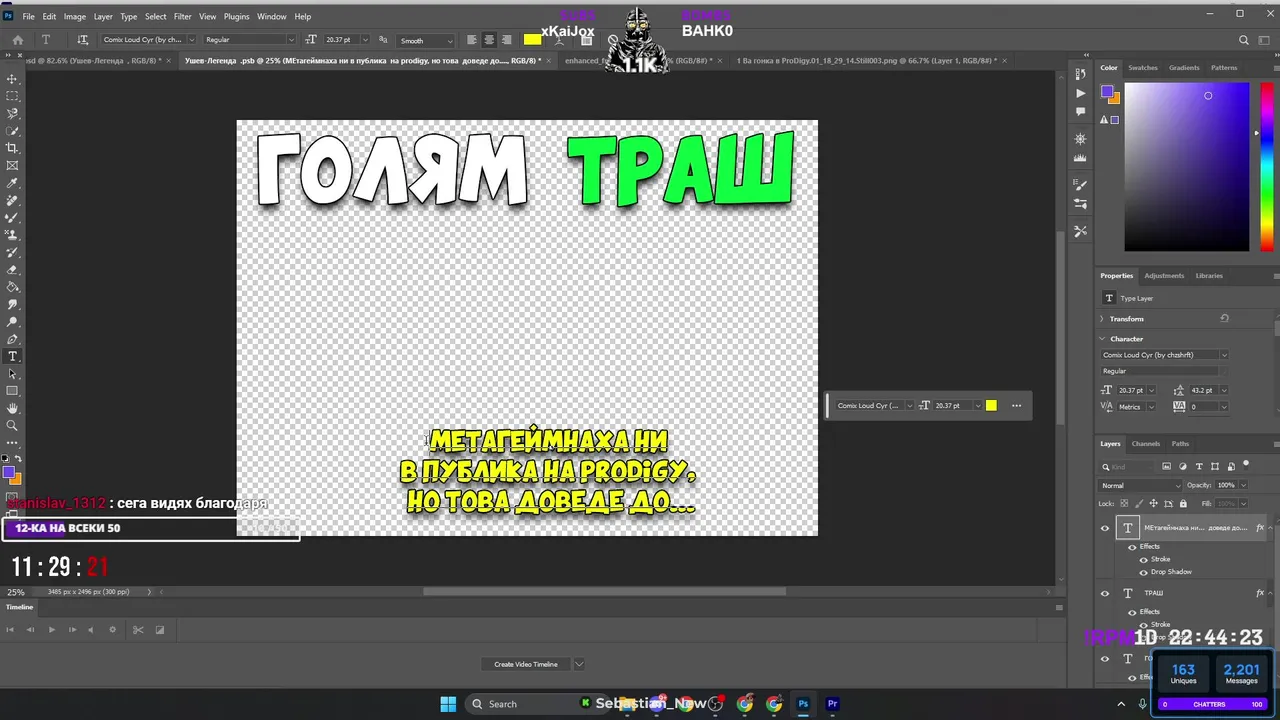Split at playhead scissors in Timeline
Screen dimensions: 1280x720
pyautogui.click(x=138, y=630)
